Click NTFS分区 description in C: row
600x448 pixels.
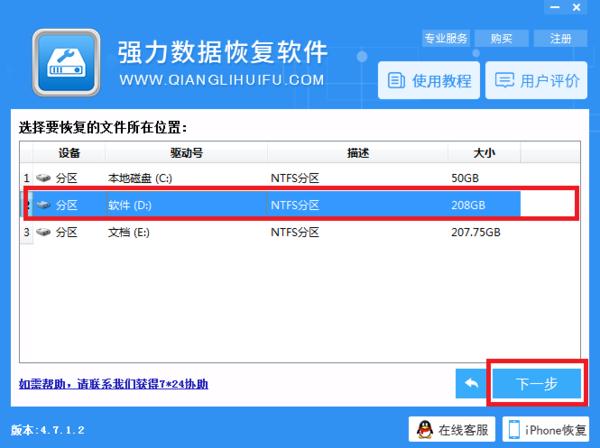(x=295, y=178)
